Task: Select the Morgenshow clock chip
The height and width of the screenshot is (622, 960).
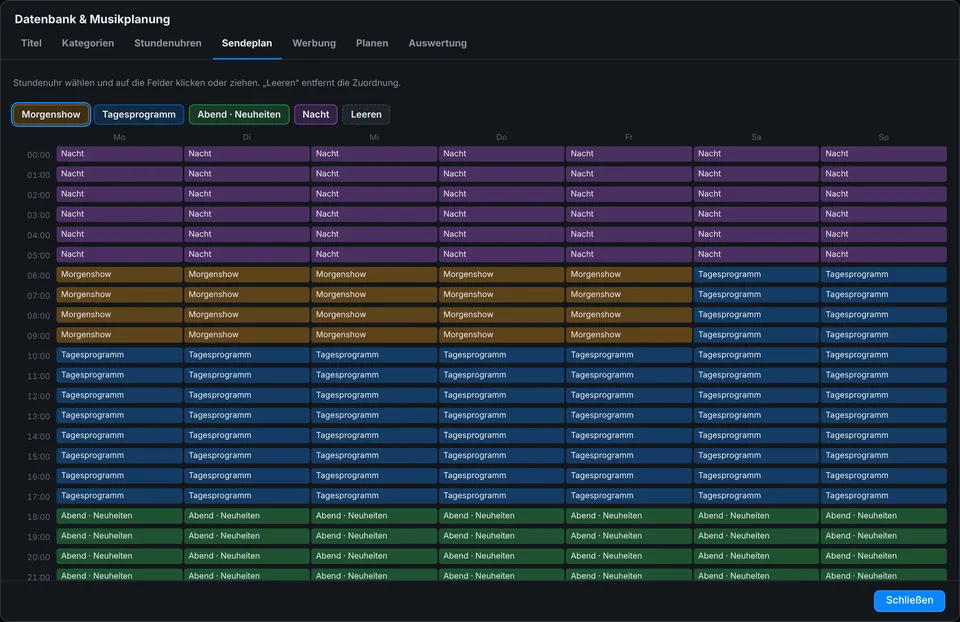Action: click(x=51, y=114)
